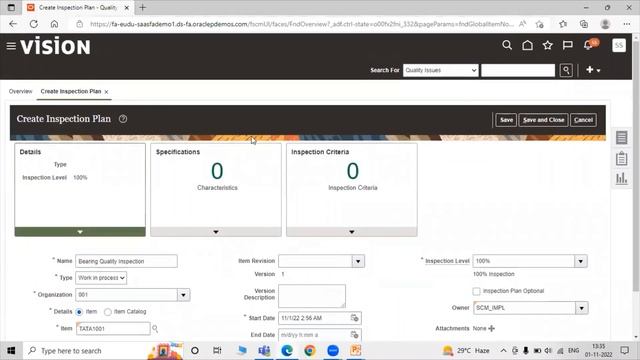
Task: Click the Inspection Criteria card
Action: [x=352, y=189]
